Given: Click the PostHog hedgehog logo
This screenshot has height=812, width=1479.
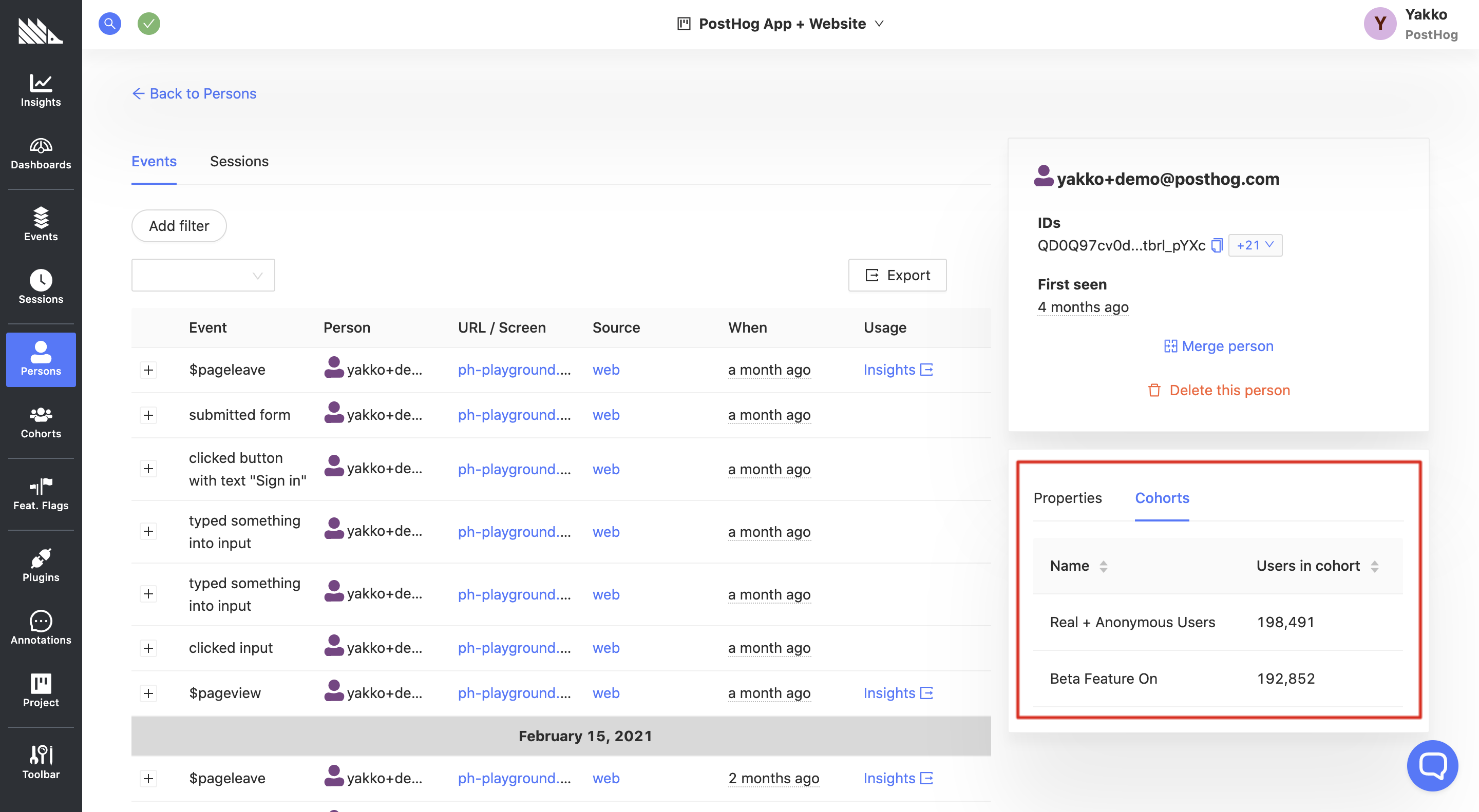Looking at the screenshot, I should coord(40,30).
